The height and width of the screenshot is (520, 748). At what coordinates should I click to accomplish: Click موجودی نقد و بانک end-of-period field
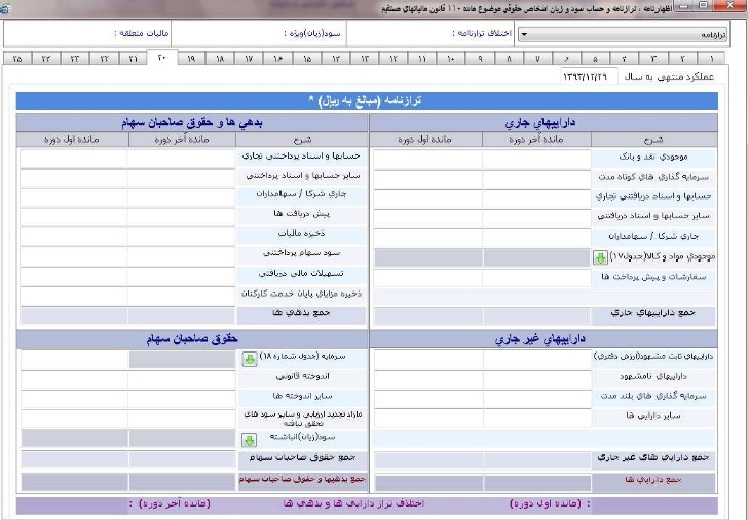coord(537,159)
